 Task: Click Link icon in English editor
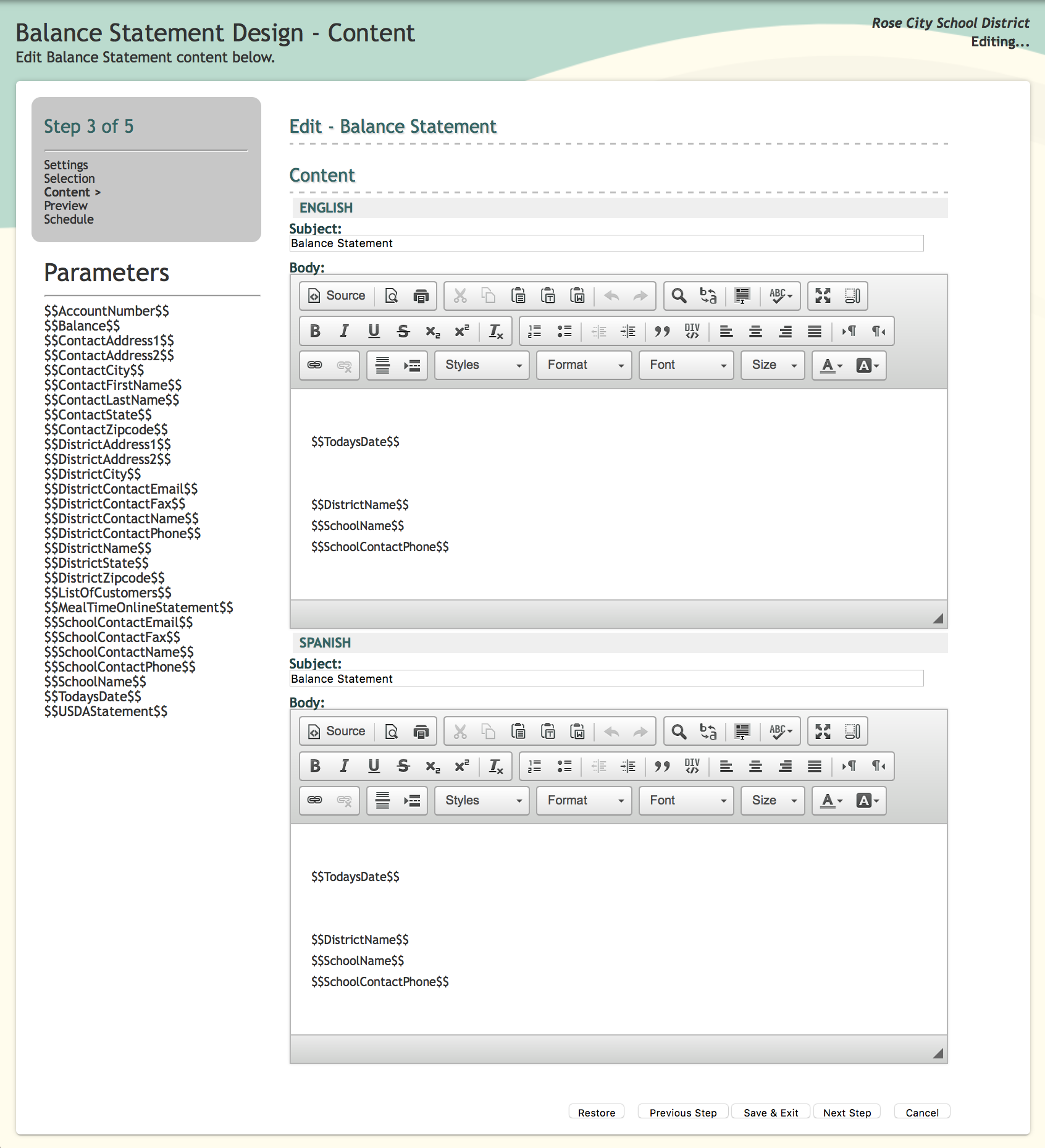coord(315,365)
